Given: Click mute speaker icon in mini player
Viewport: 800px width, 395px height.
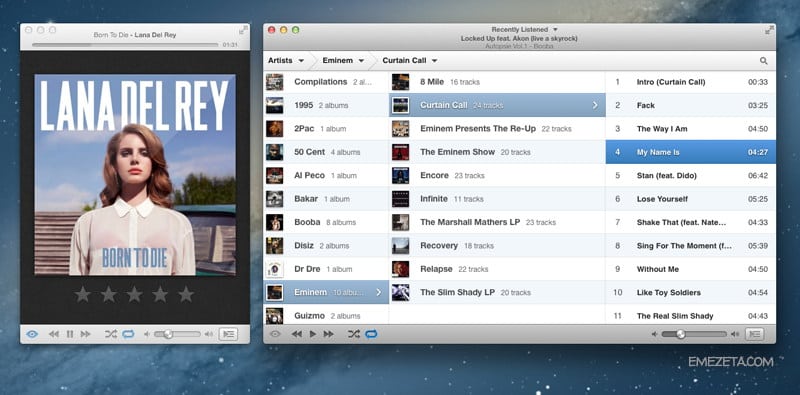Looking at the screenshot, I should (x=147, y=334).
